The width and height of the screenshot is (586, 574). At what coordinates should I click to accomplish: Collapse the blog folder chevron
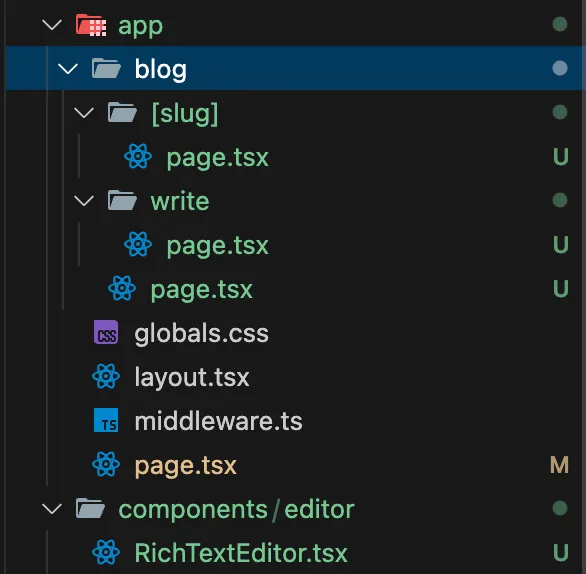coord(68,69)
